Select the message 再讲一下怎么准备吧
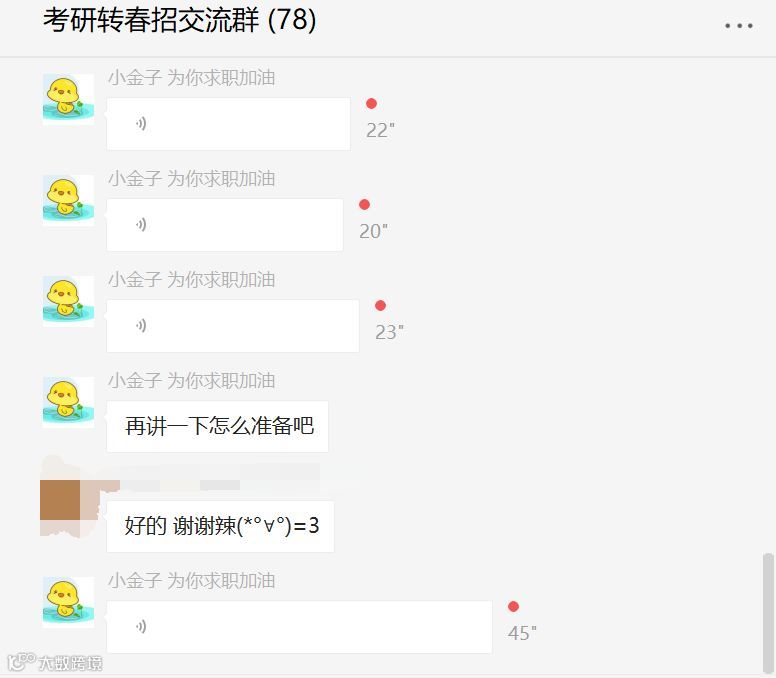Screen dimensions: 776x678 217,426
